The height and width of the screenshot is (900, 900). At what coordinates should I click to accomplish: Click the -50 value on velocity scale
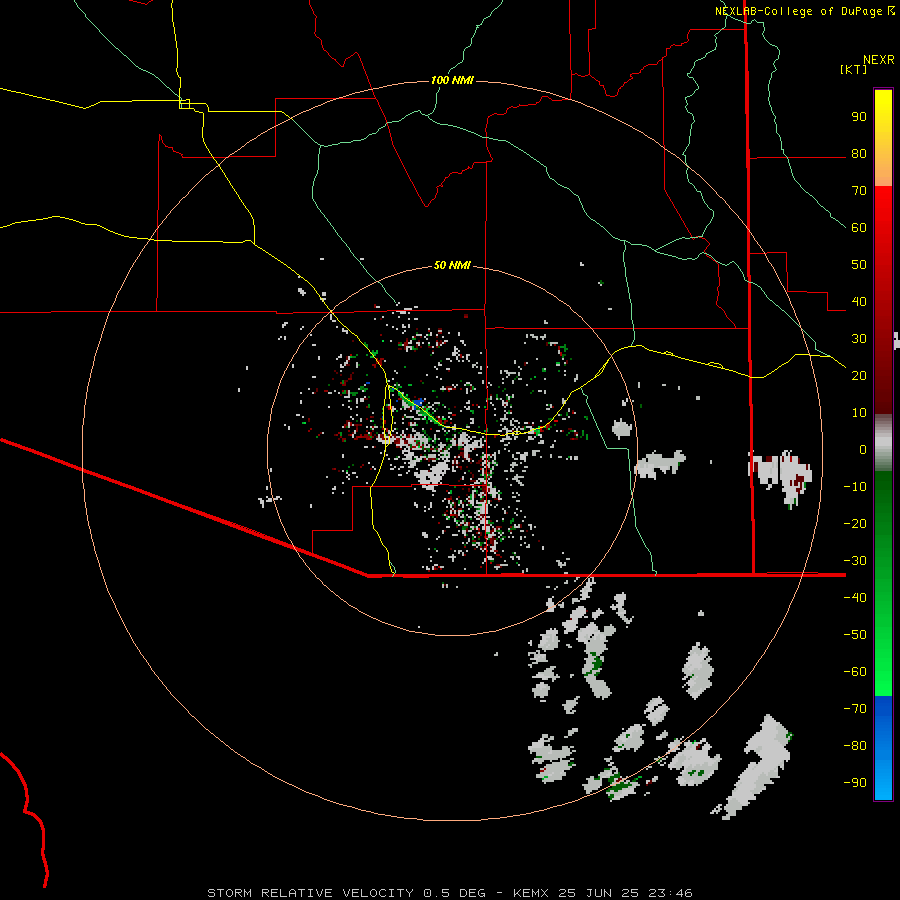click(855, 635)
